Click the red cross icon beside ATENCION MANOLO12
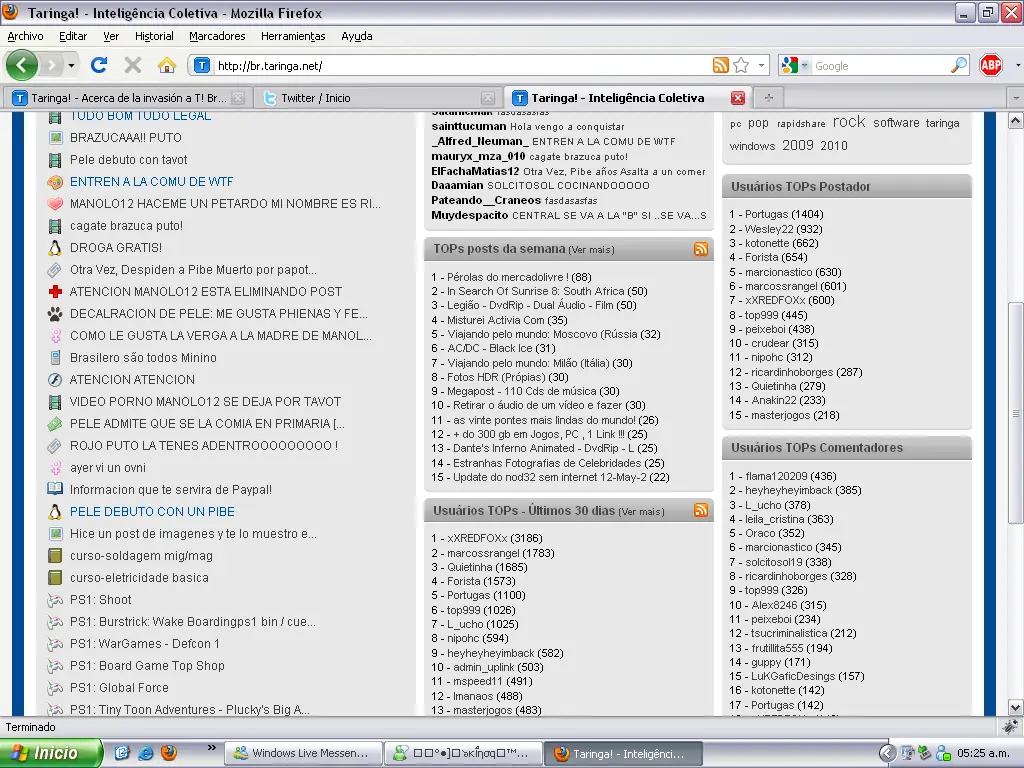The height and width of the screenshot is (768, 1024). point(56,292)
